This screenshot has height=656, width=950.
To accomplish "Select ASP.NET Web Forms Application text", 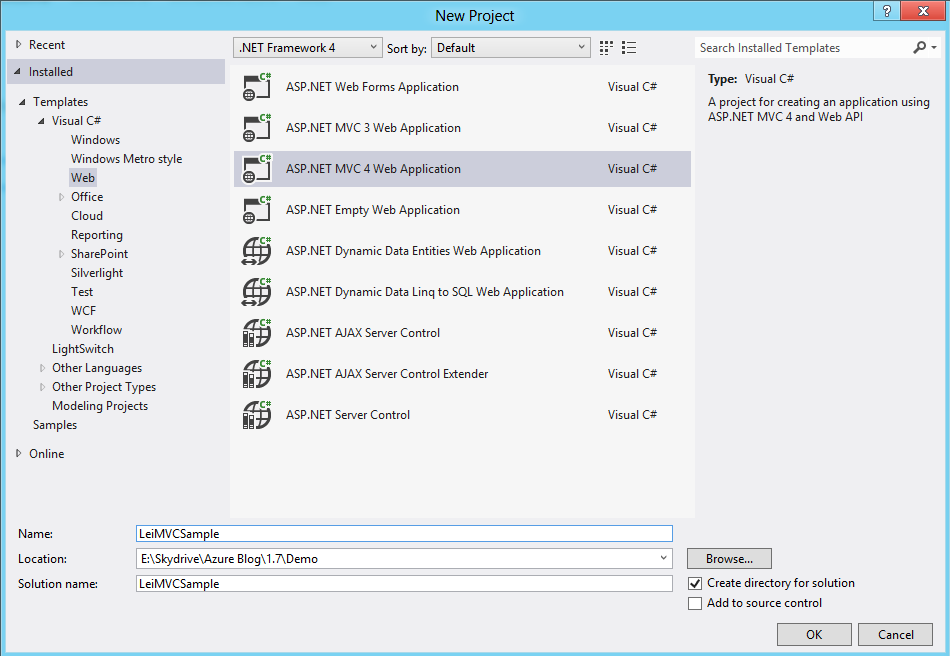I will click(372, 87).
